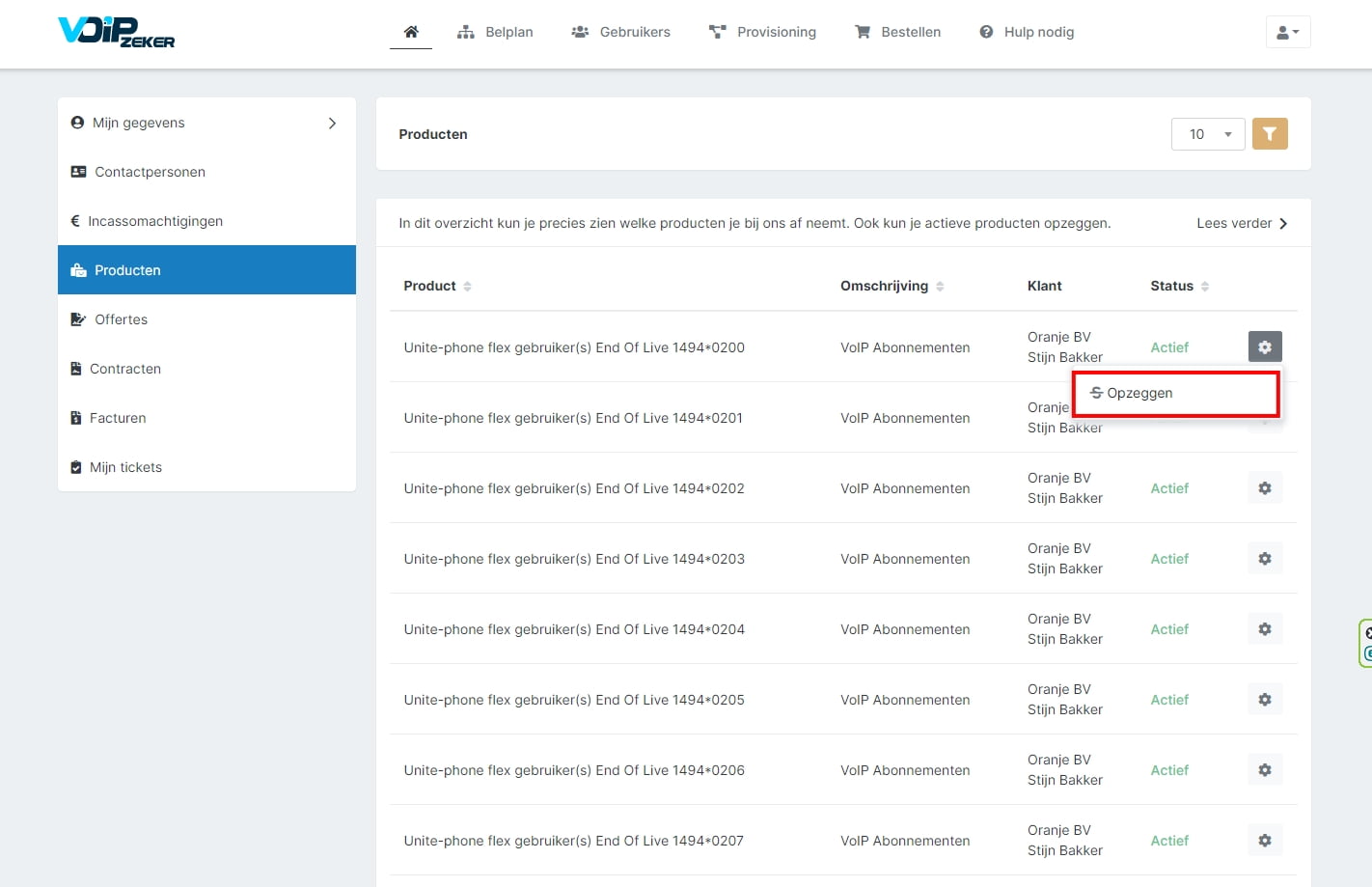This screenshot has width=1372, height=887.
Task: Open Incassomachtigingen in sidebar
Action: pyautogui.click(x=206, y=221)
